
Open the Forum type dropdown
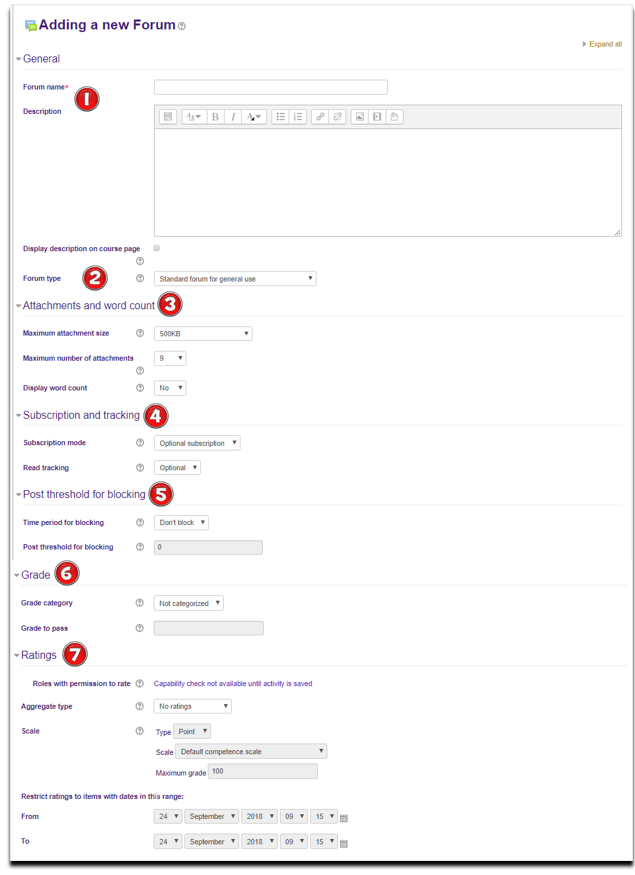235,279
